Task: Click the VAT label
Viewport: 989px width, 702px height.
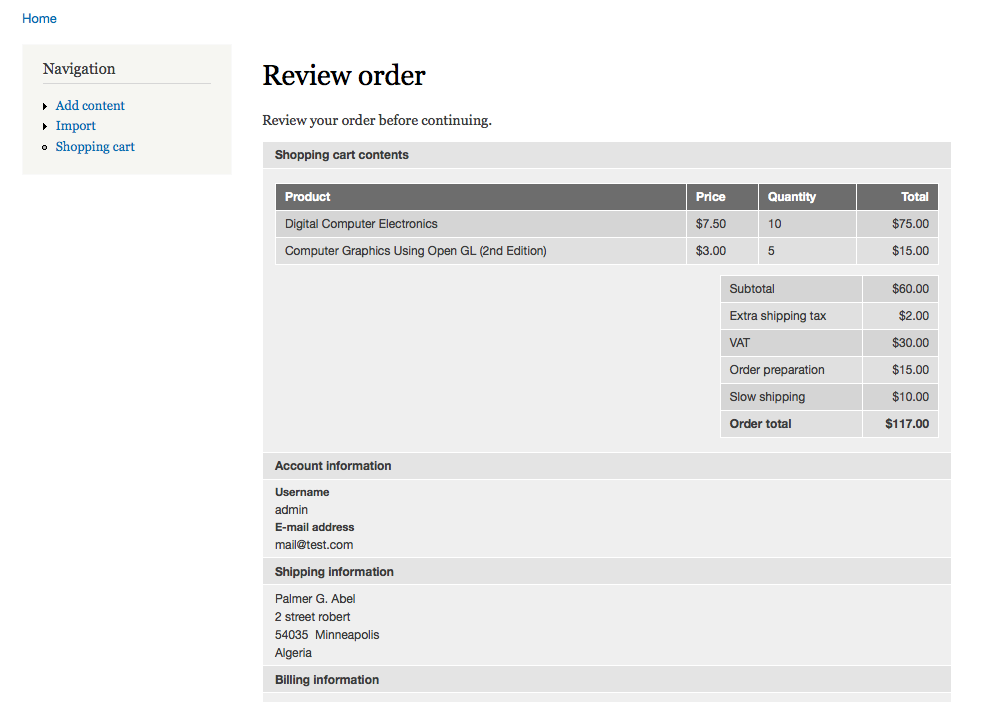Action: pos(740,343)
